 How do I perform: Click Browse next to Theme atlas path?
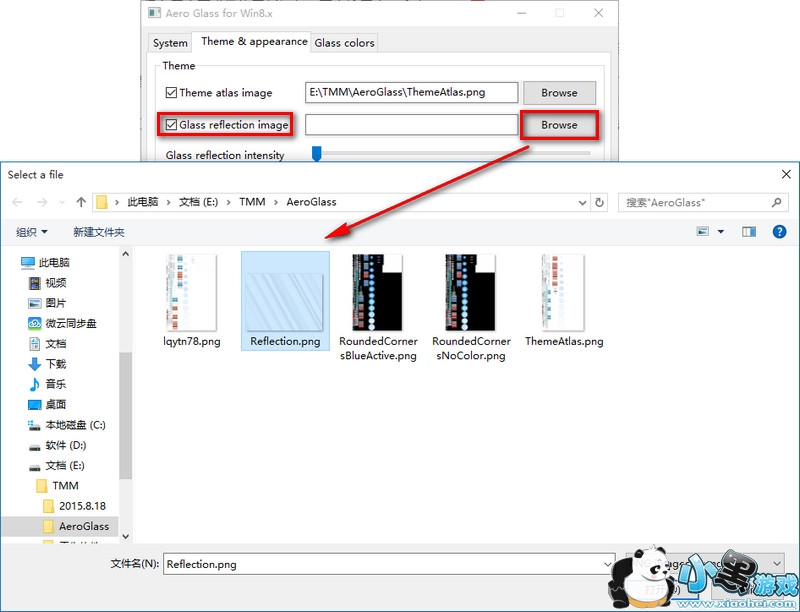point(559,93)
